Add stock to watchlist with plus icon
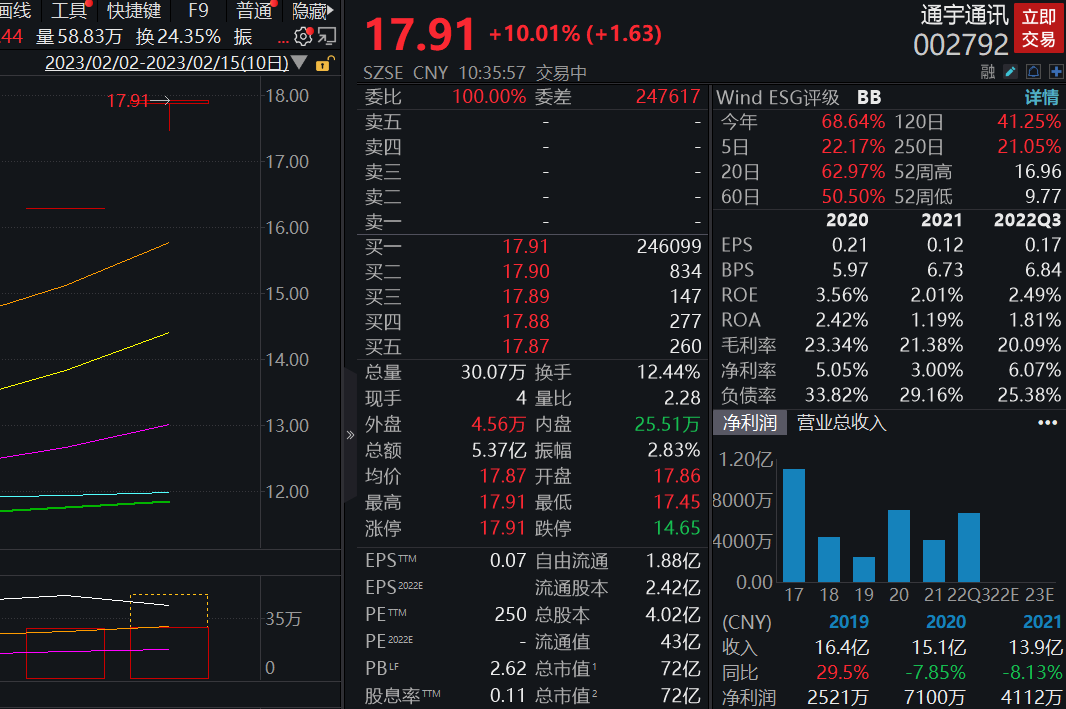Image resolution: width=1066 pixels, height=709 pixels. 1055,71
